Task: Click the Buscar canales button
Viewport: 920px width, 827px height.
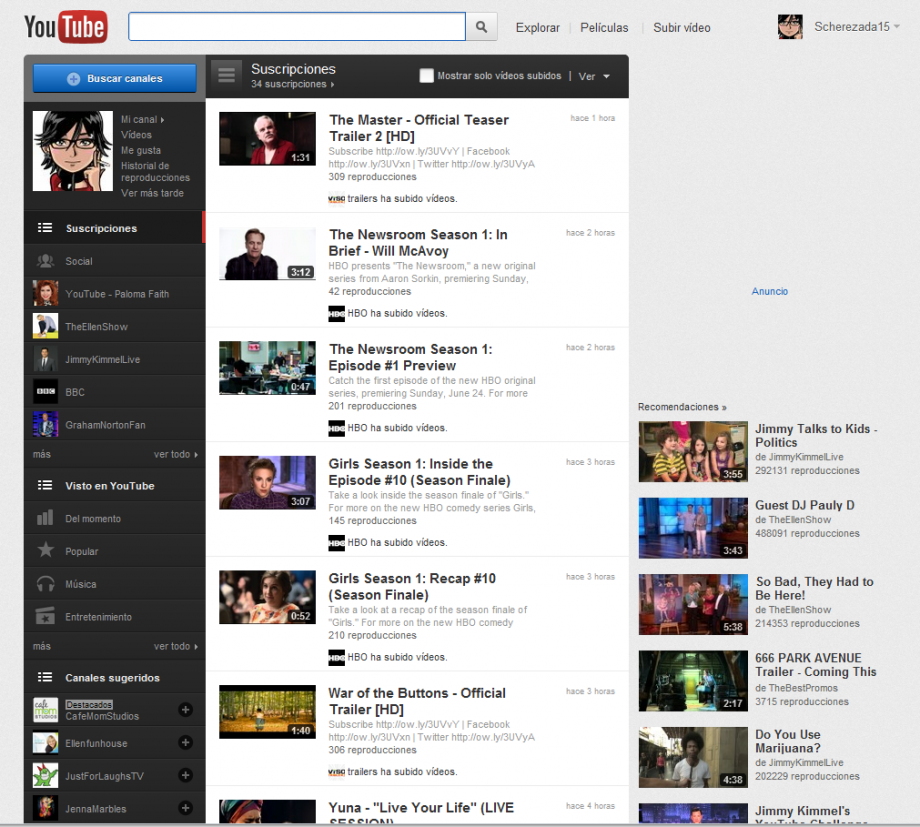Action: click(x=114, y=78)
